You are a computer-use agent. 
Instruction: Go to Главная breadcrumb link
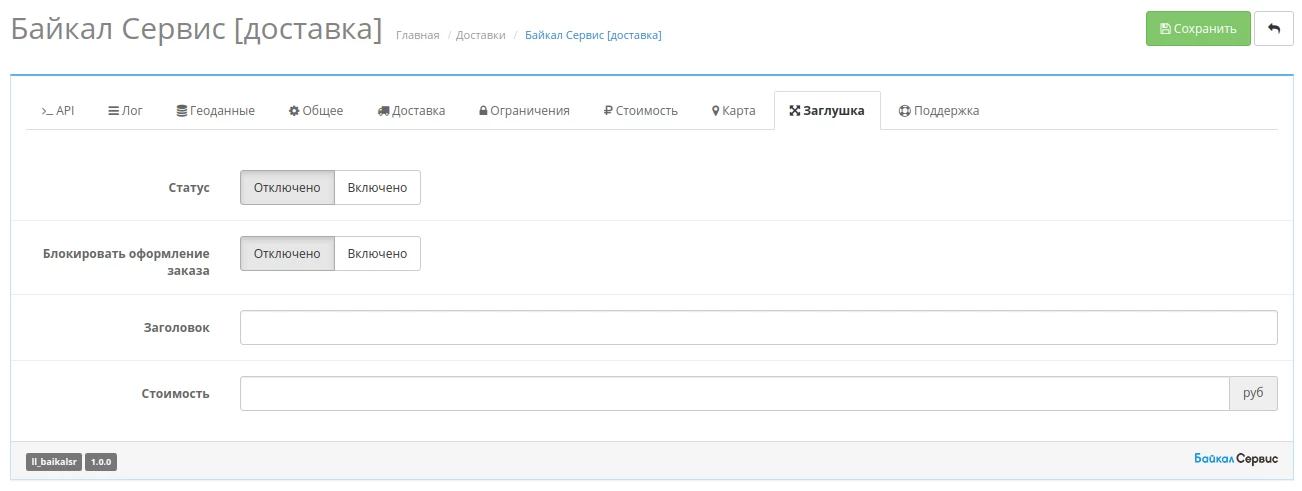pyautogui.click(x=417, y=35)
